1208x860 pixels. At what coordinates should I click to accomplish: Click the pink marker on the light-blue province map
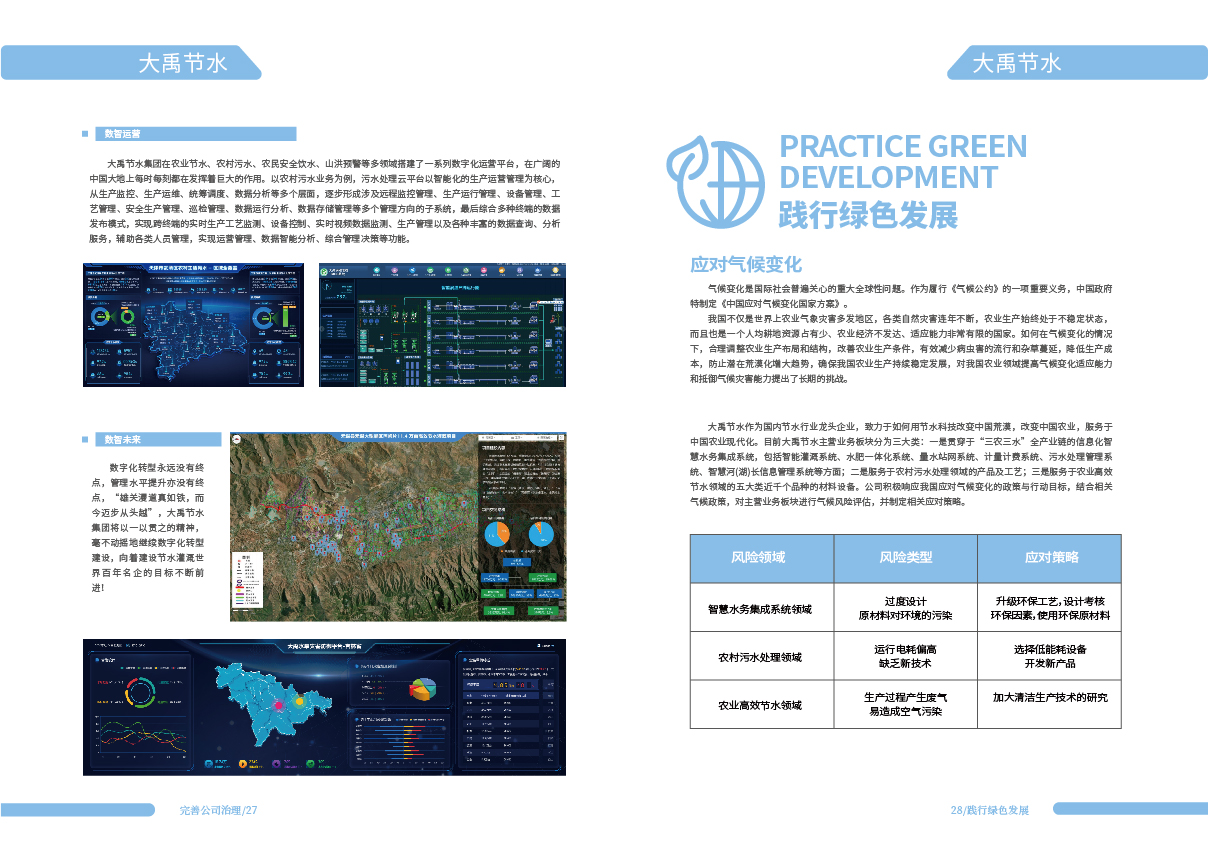(x=278, y=706)
